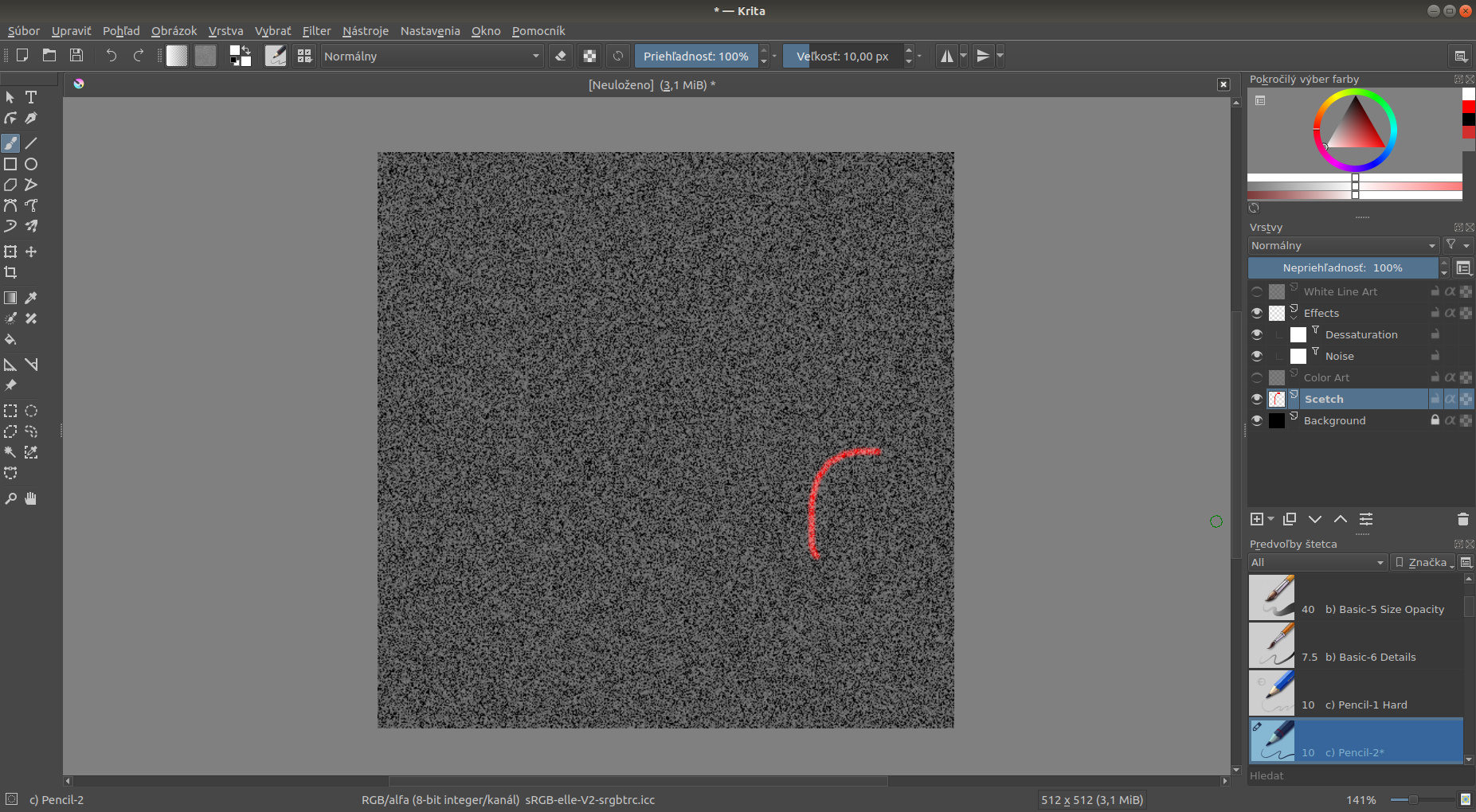Open the Vrstva menu

pos(225,31)
